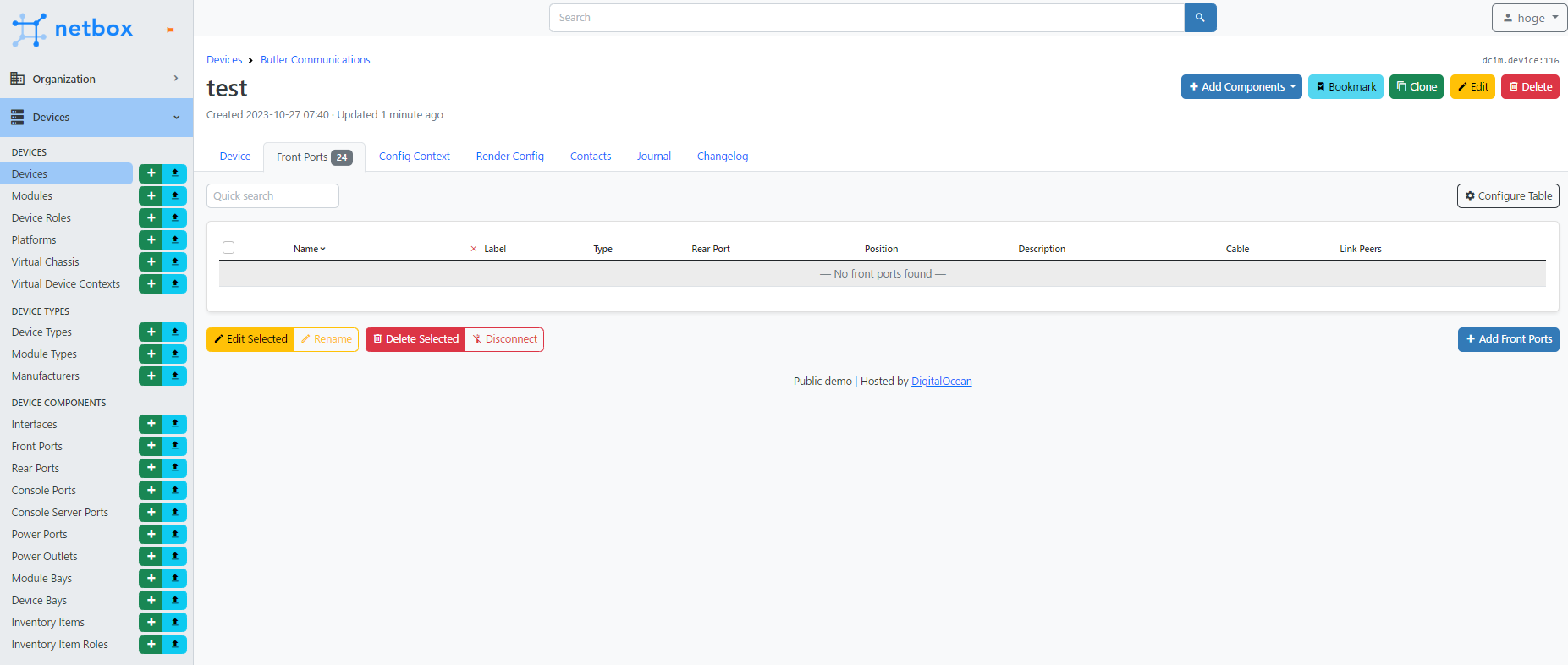Import Inventory Items with upload icon
Screen dimensions: 1568x665
coord(175,622)
